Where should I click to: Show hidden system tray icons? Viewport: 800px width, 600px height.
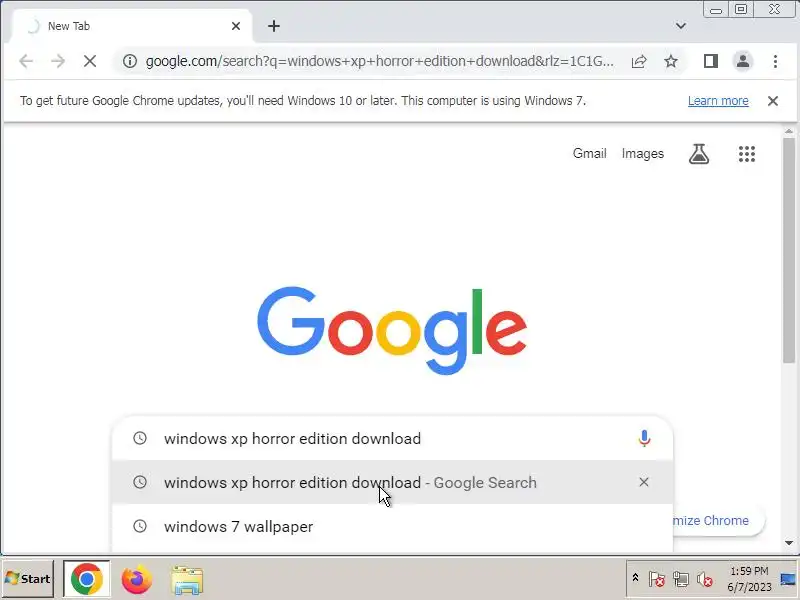pyautogui.click(x=635, y=578)
